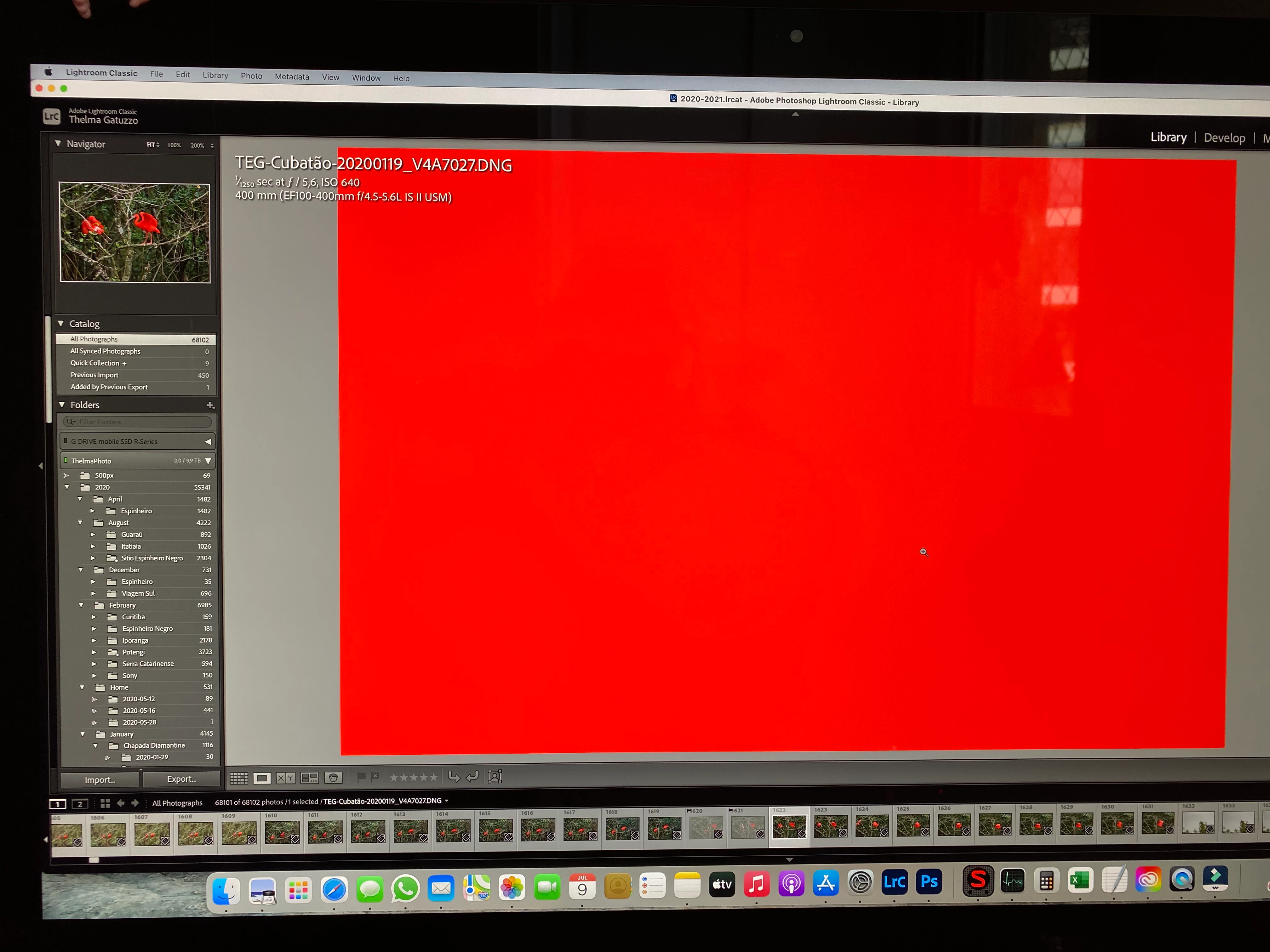The height and width of the screenshot is (952, 1270).
Task: Go forward with the filmstrip right arrow
Action: tap(135, 803)
